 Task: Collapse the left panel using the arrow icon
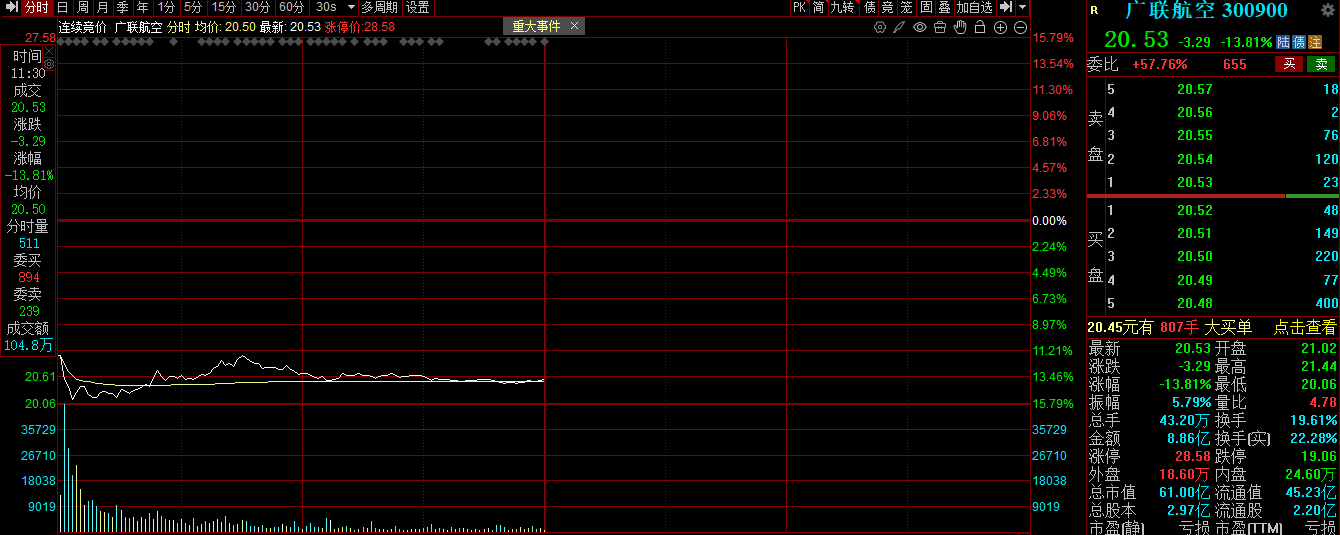(11, 7)
